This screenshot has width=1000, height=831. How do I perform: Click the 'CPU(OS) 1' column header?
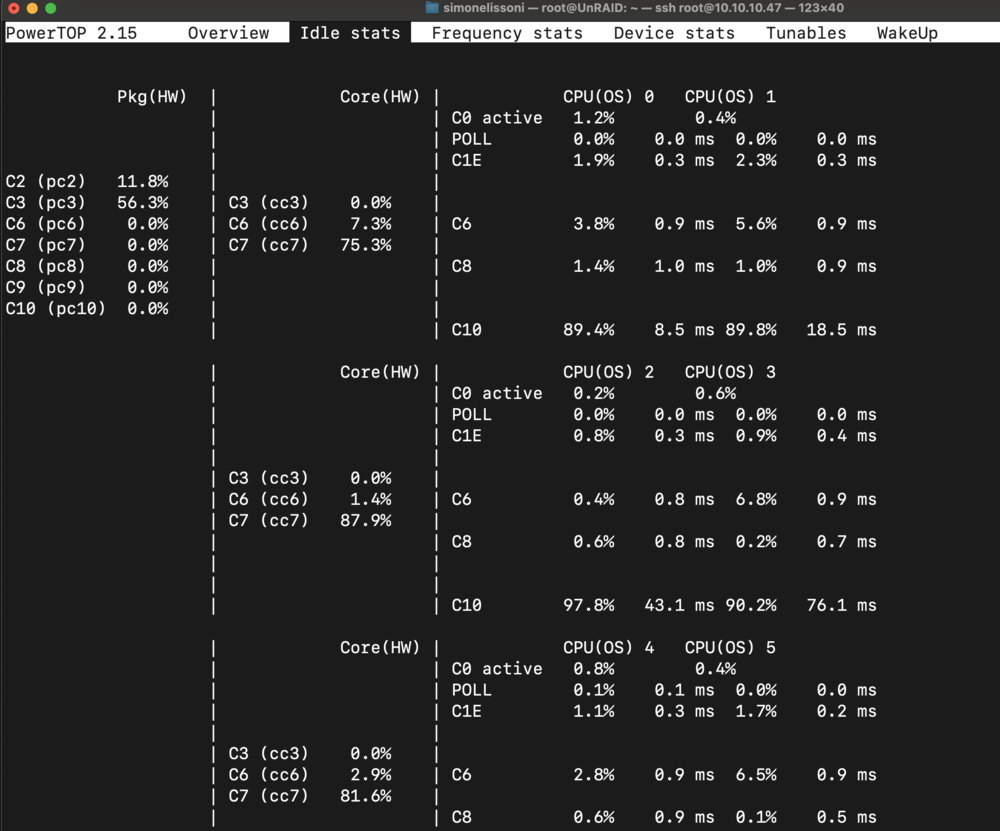730,96
